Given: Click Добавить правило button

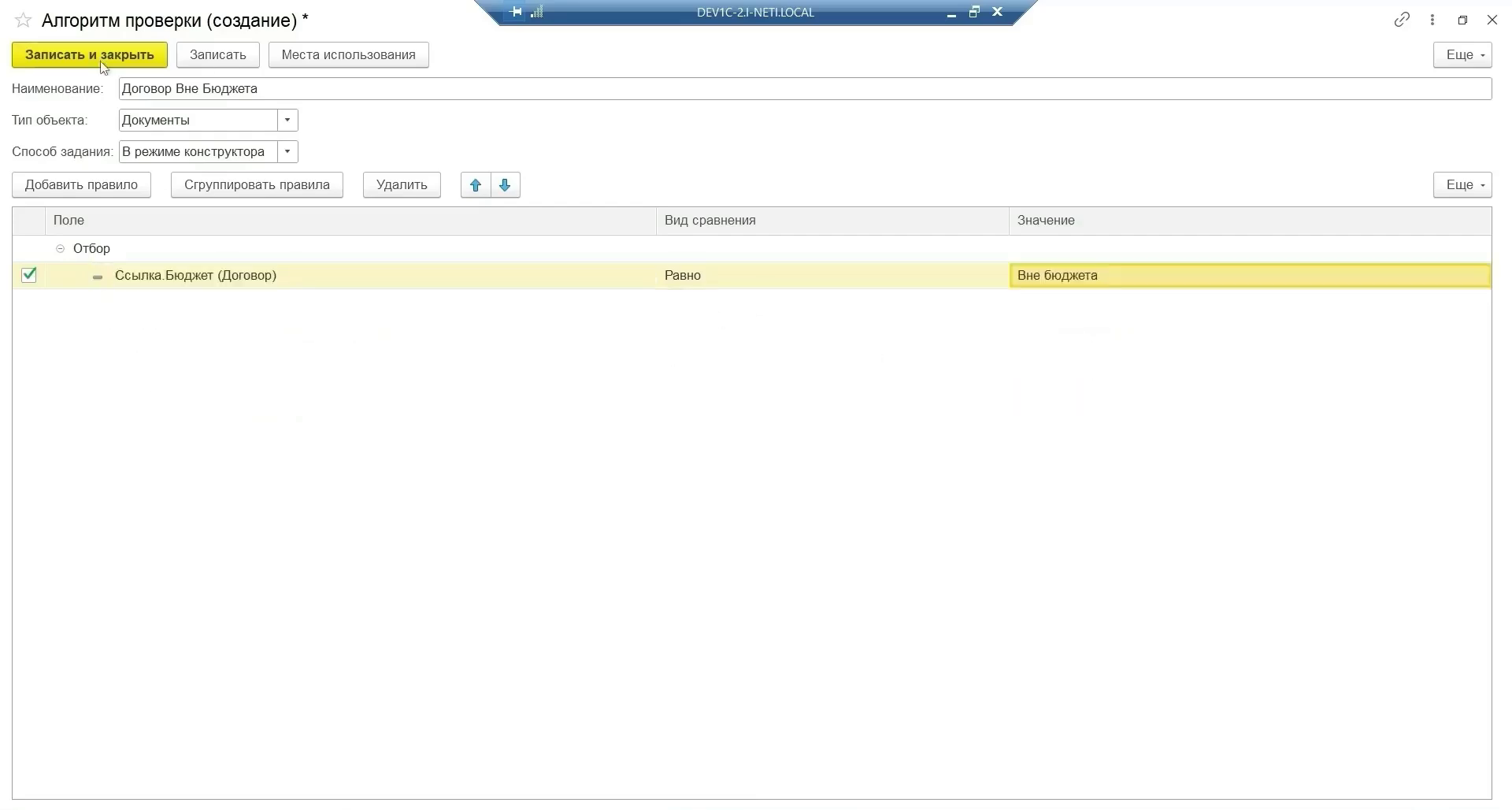Looking at the screenshot, I should click(81, 185).
